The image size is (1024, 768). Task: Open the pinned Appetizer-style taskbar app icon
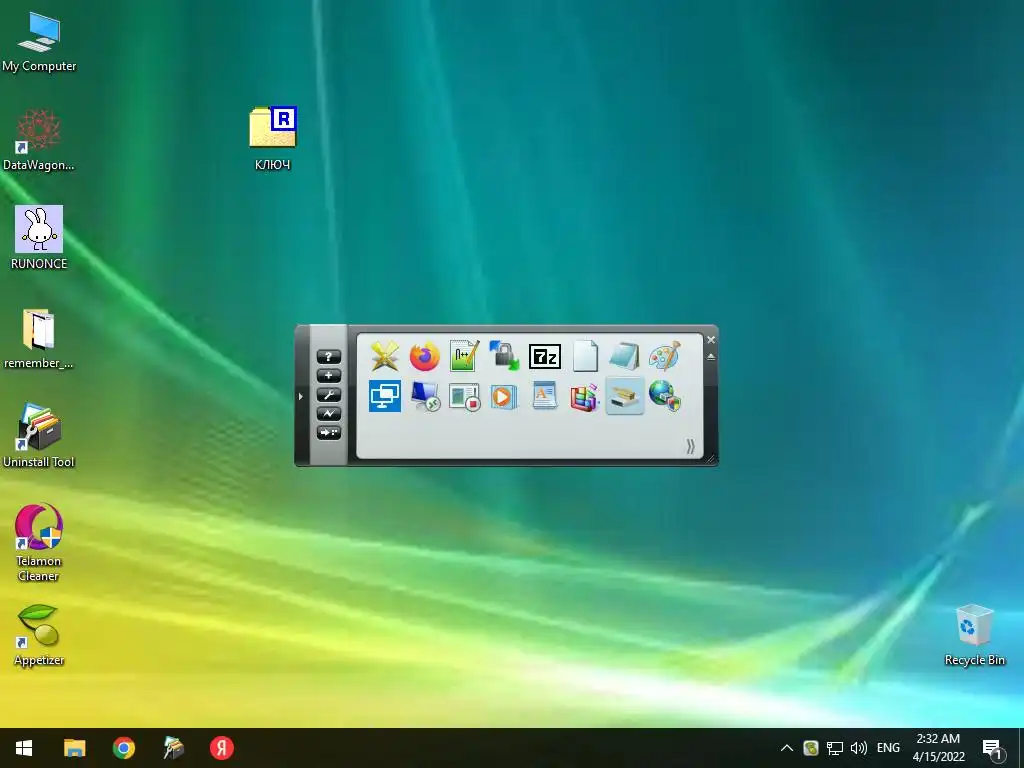(173, 748)
